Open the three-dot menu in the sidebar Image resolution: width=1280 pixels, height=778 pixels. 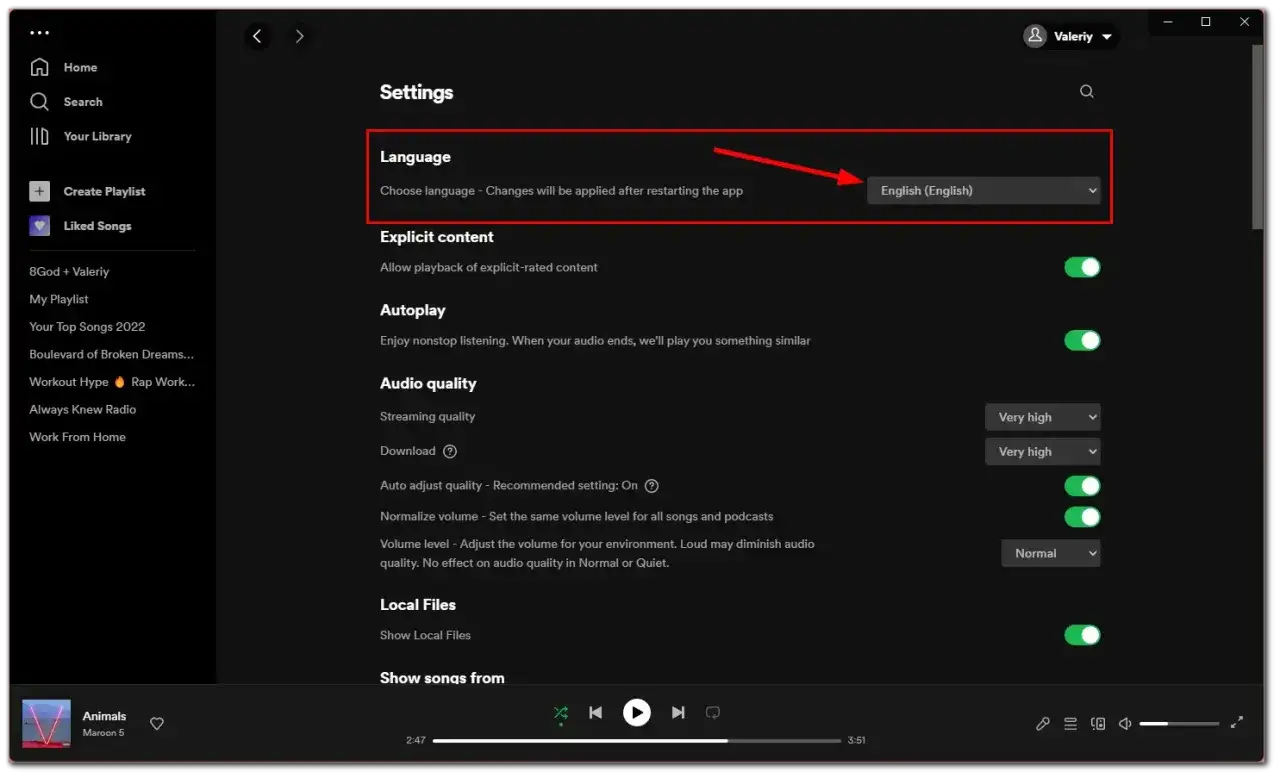(40, 33)
